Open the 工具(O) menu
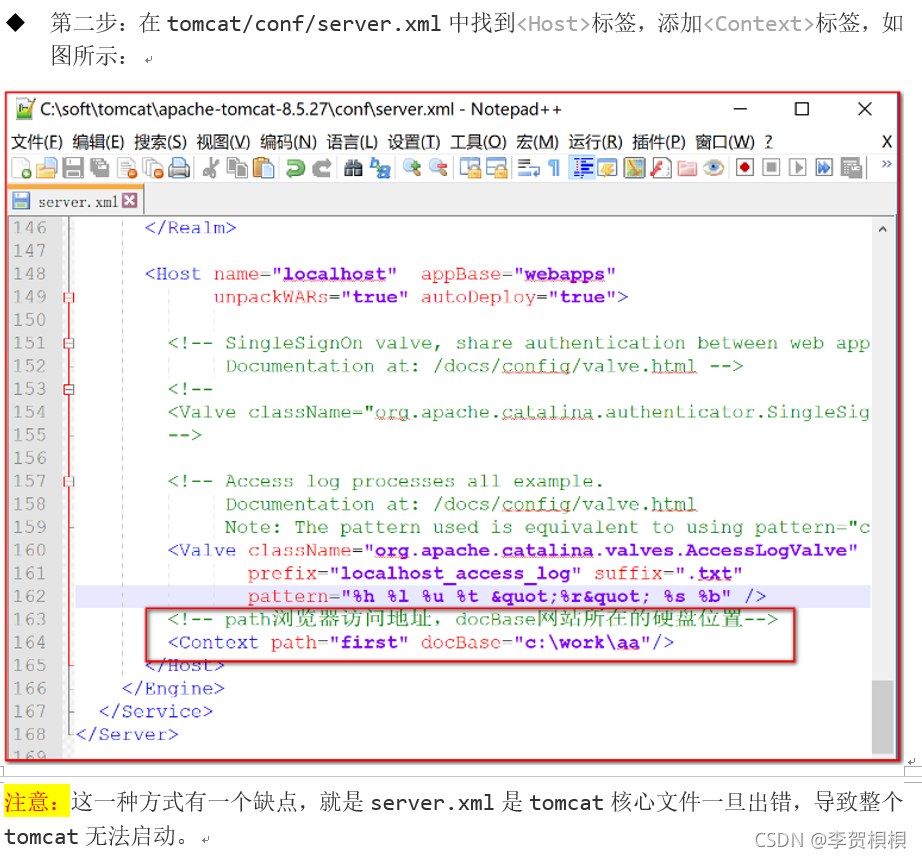The width and height of the screenshot is (922, 858). coord(478,142)
